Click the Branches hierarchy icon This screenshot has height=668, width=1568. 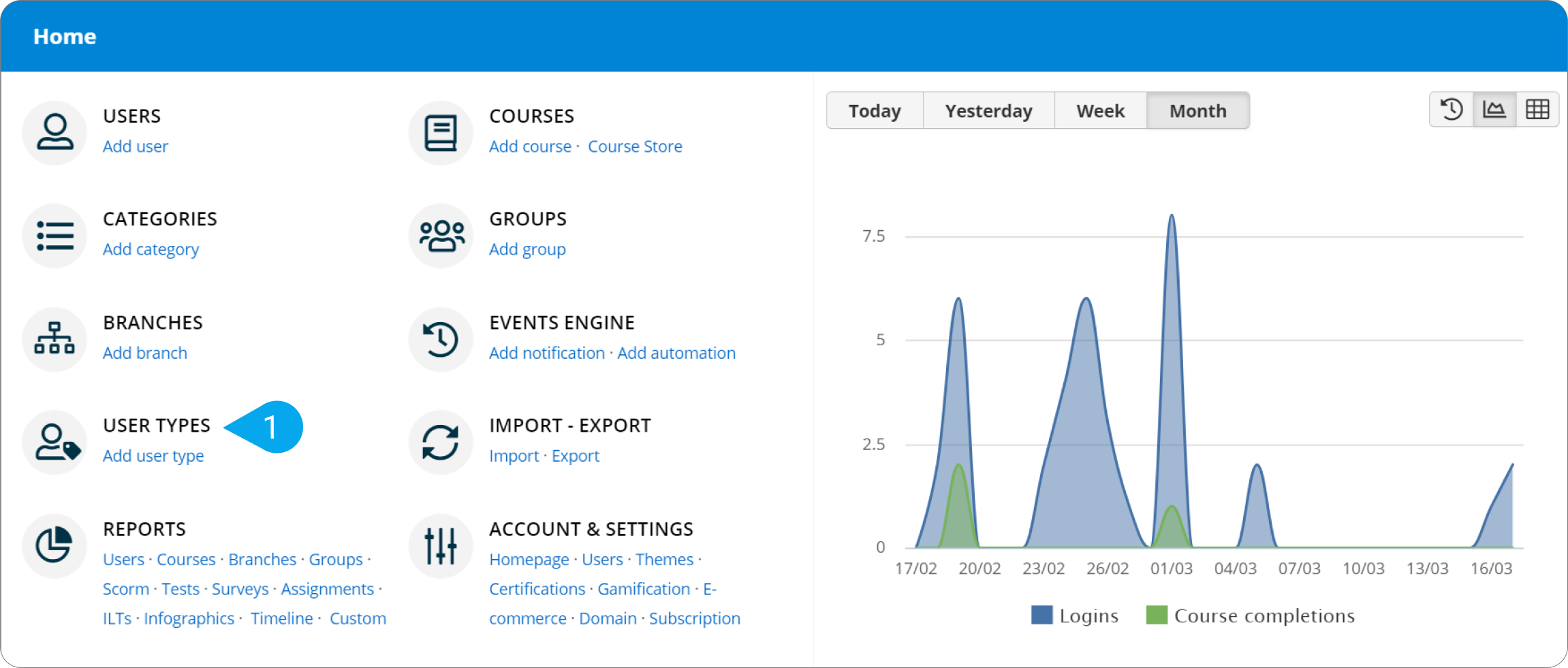click(54, 338)
